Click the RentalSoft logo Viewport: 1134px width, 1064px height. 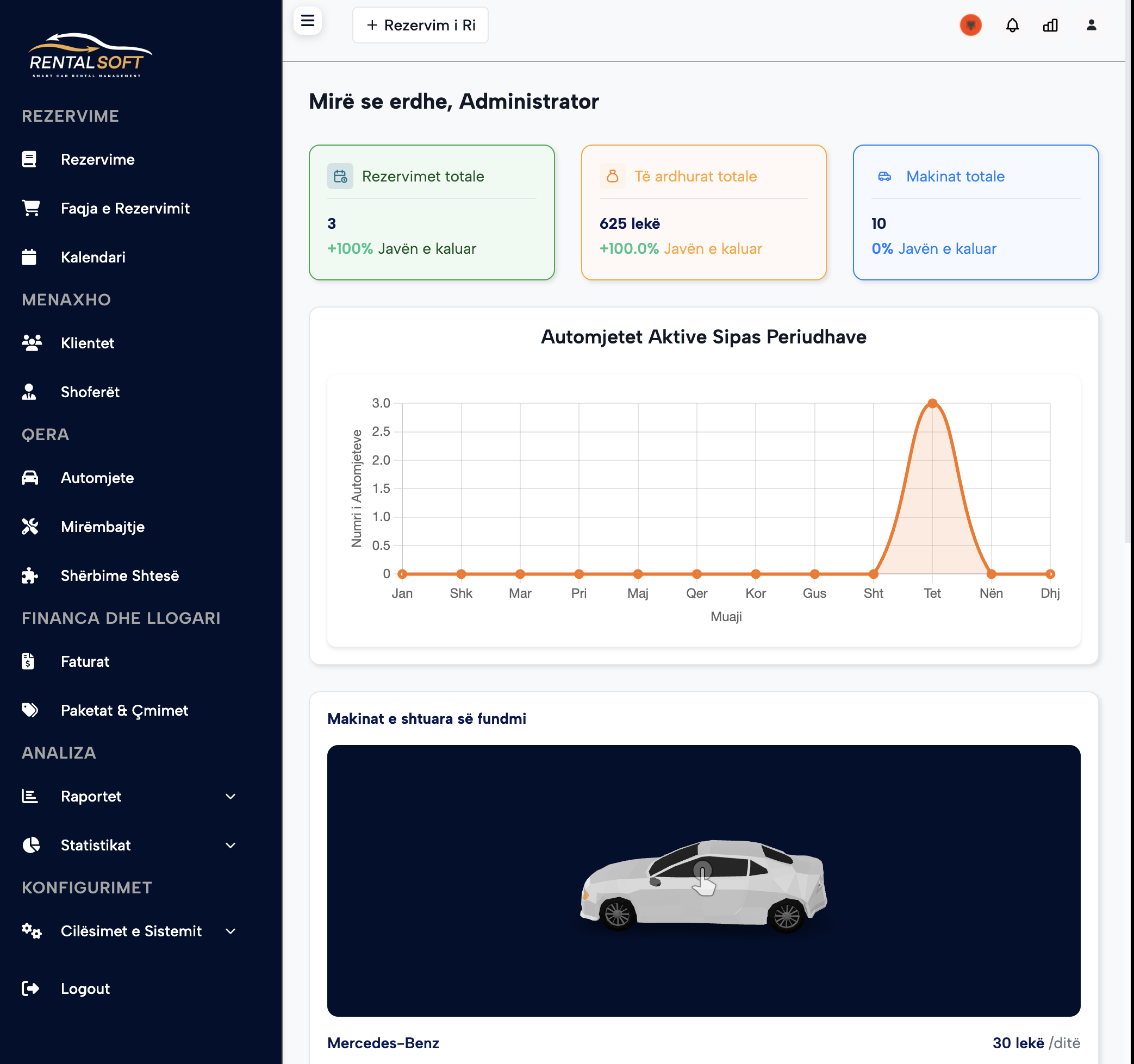pos(90,56)
